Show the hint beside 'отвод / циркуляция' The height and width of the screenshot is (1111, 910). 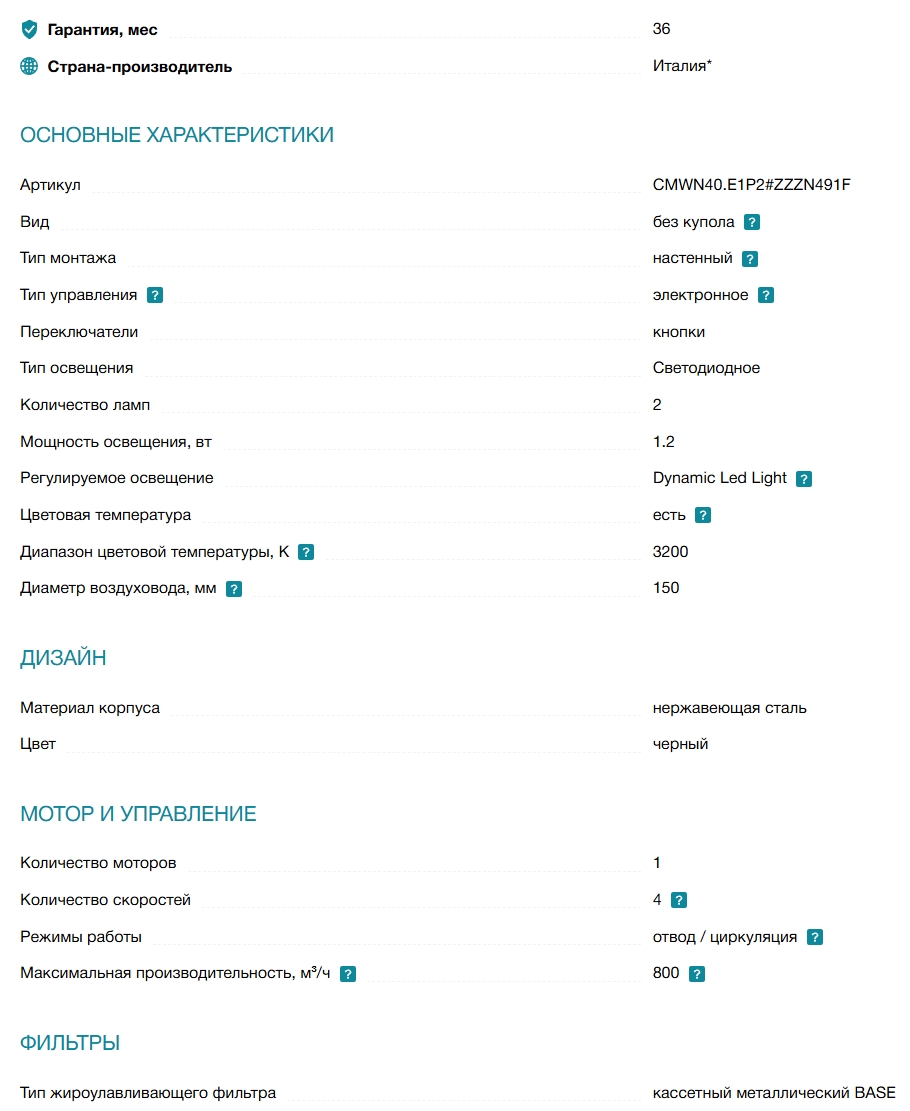coord(815,937)
